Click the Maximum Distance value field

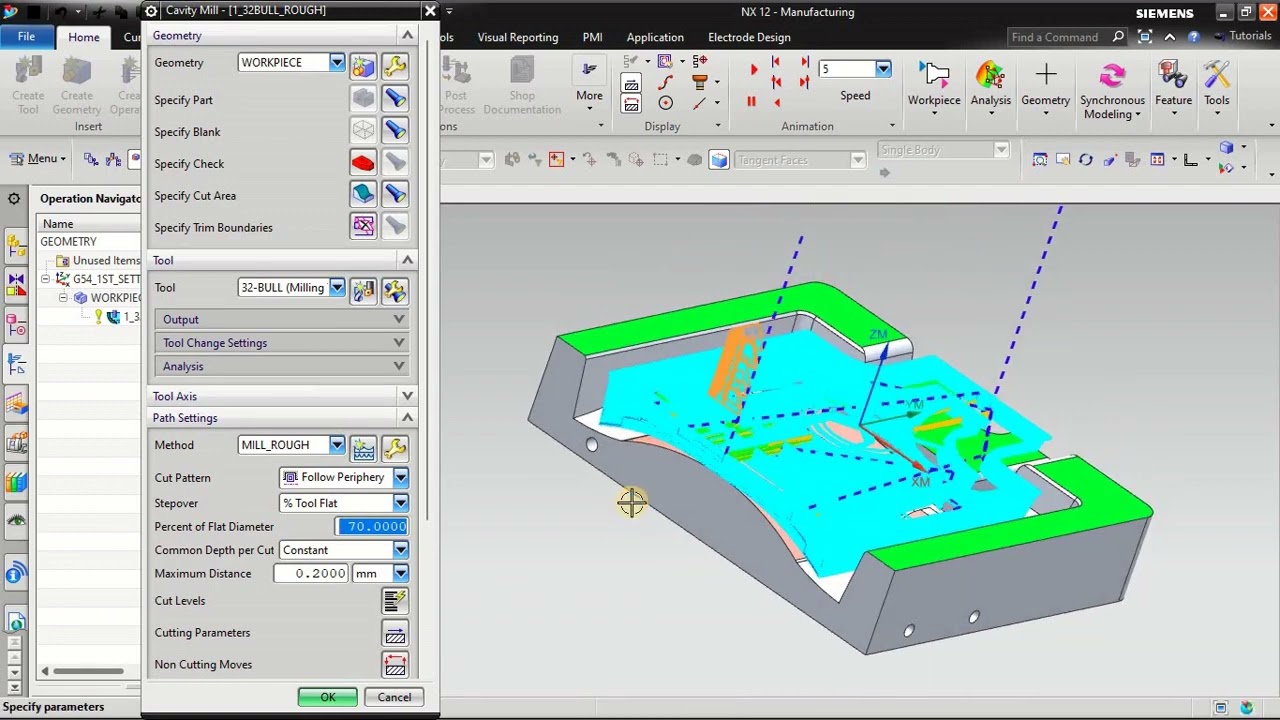point(309,573)
